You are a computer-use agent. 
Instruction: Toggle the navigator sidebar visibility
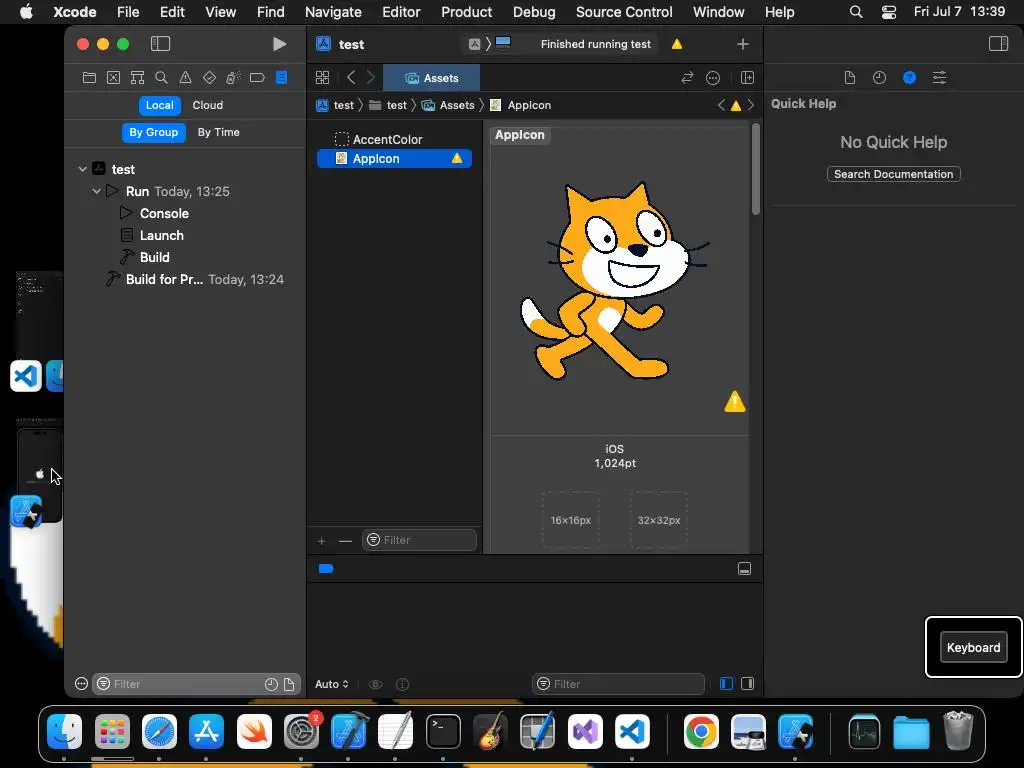(160, 44)
